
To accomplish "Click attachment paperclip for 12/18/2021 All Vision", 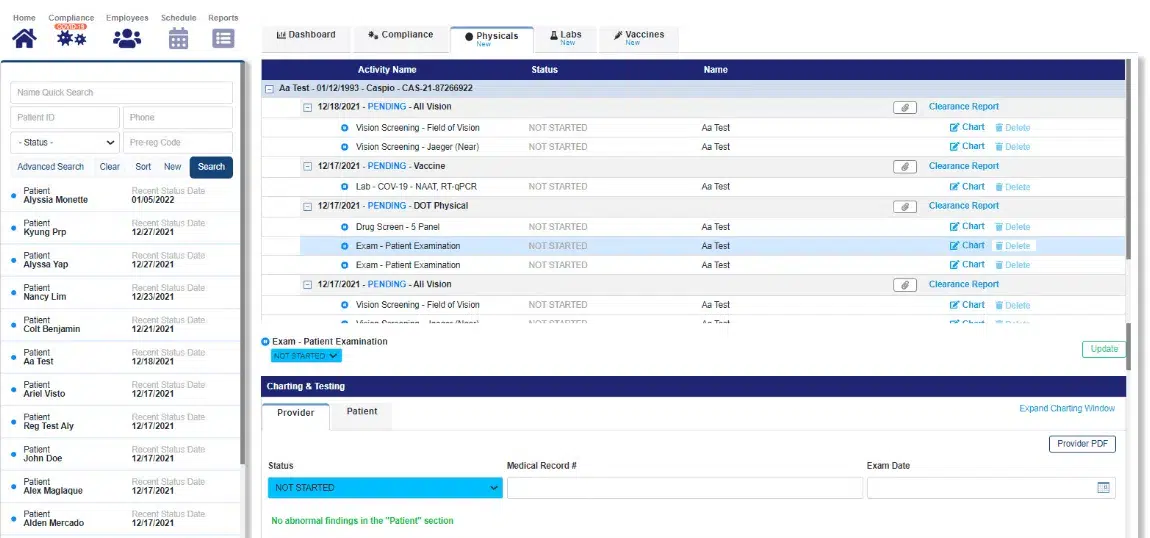I will tap(904, 107).
